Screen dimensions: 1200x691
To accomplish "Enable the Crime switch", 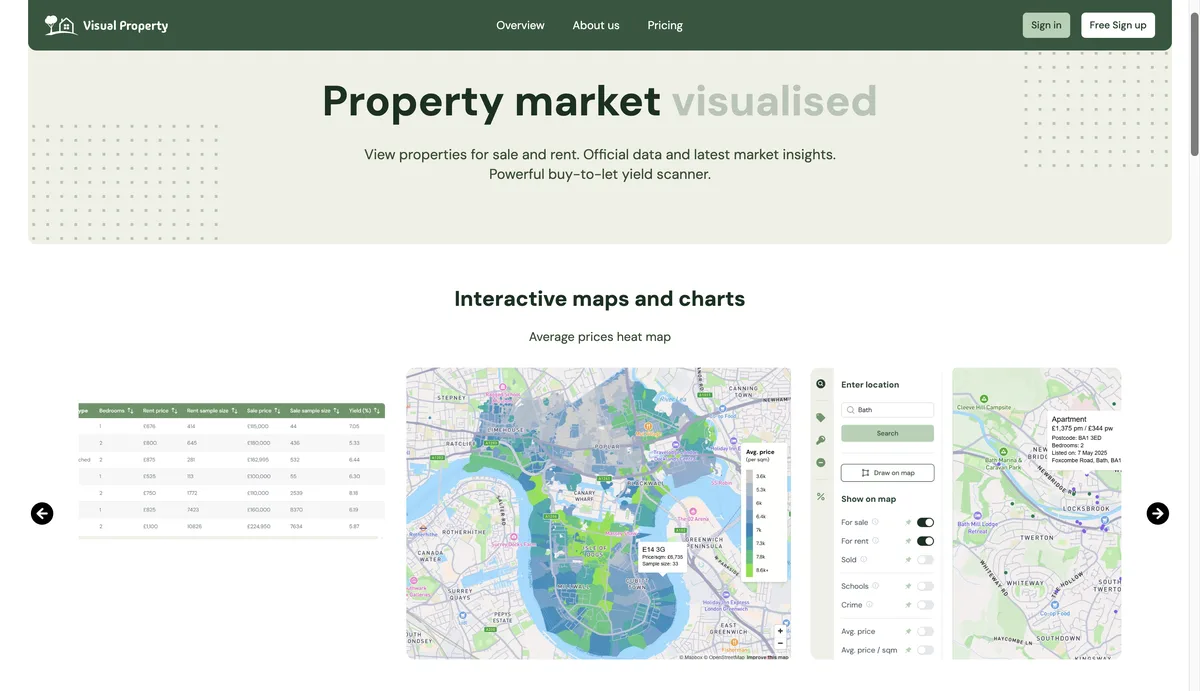I will (x=925, y=605).
